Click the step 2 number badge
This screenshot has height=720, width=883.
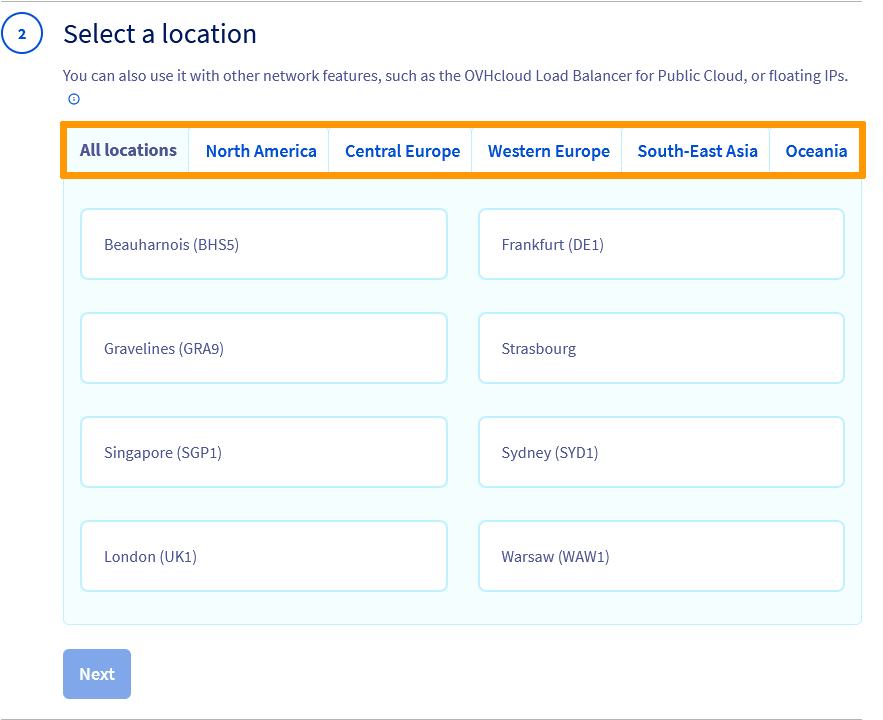(x=22, y=35)
